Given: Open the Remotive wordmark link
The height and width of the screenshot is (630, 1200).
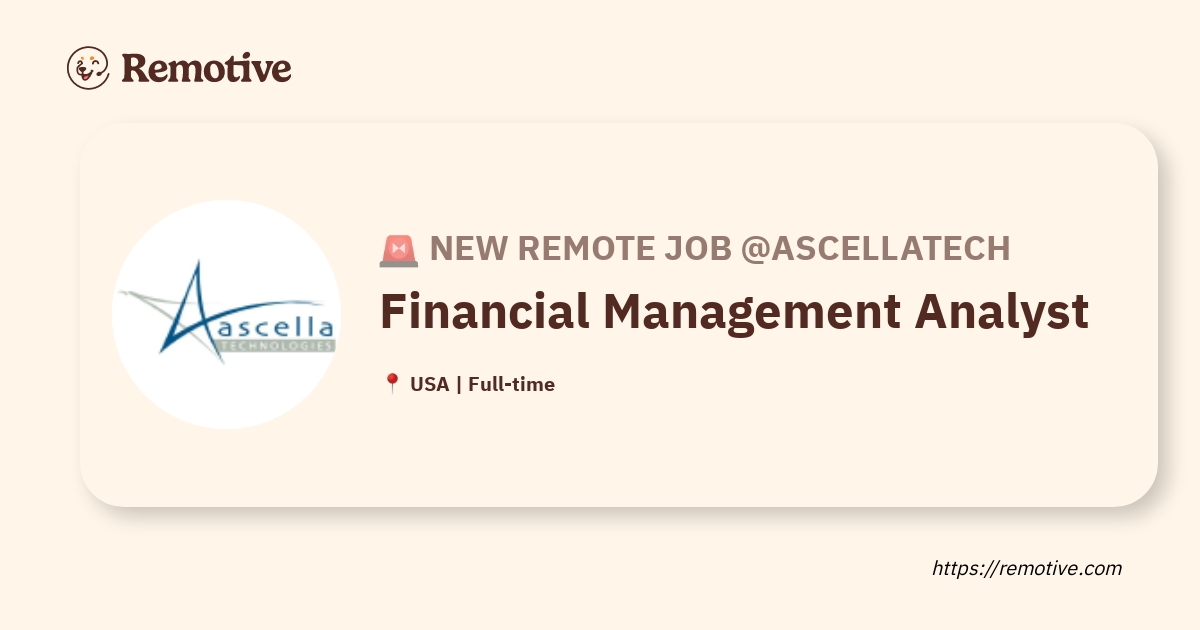Looking at the screenshot, I should coord(206,68).
